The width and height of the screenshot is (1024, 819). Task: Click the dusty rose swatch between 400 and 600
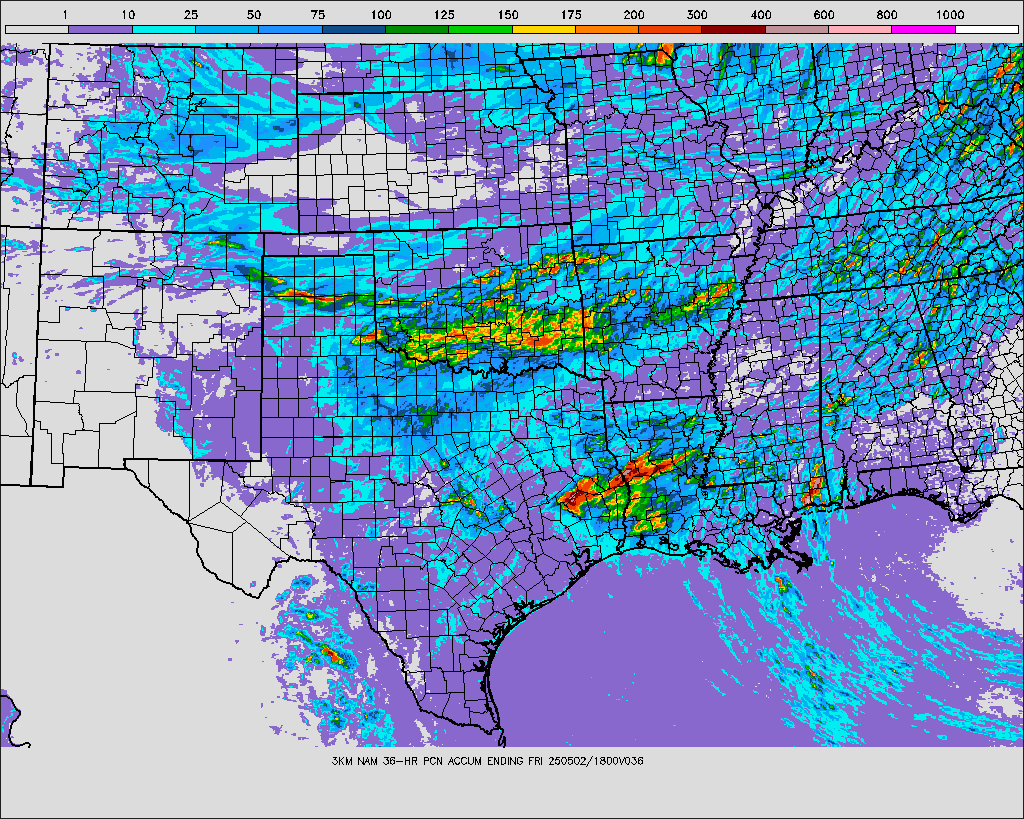pyautogui.click(x=797, y=29)
